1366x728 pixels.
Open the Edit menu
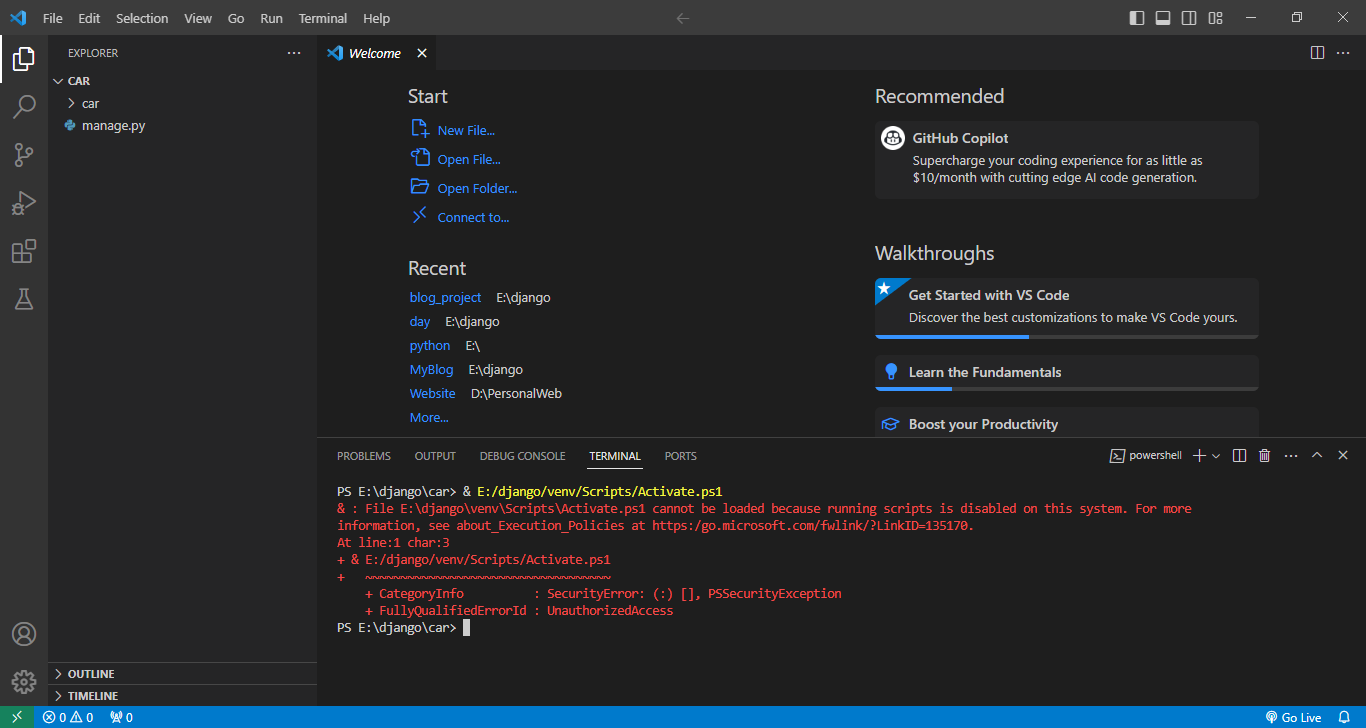click(x=89, y=18)
